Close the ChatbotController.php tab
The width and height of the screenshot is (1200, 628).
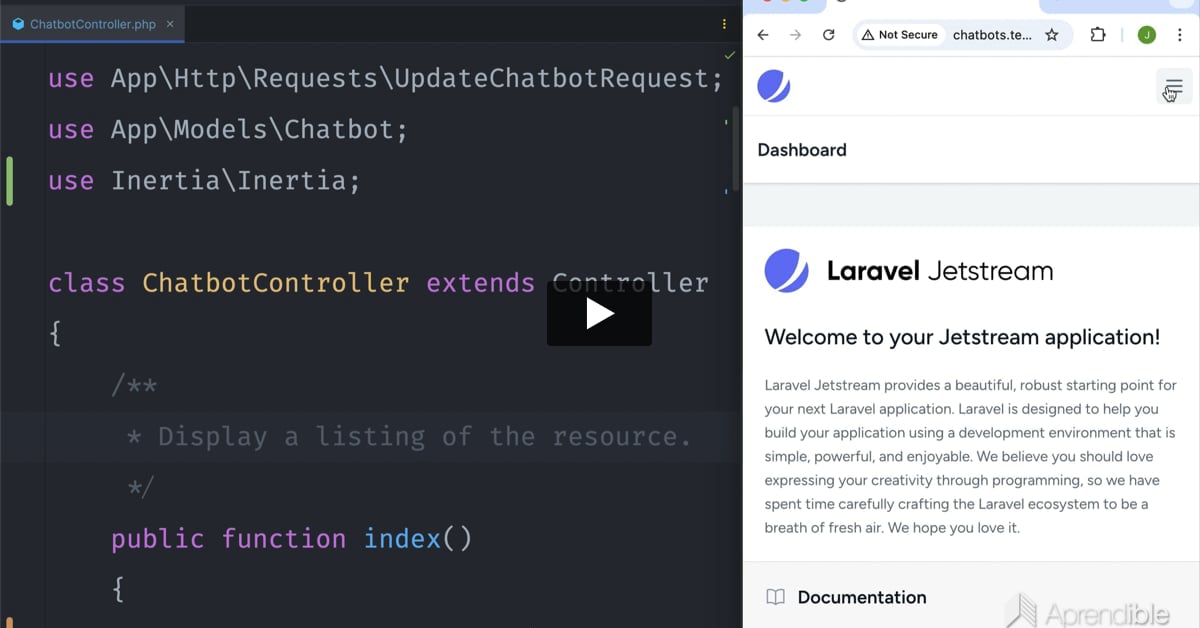[x=171, y=24]
